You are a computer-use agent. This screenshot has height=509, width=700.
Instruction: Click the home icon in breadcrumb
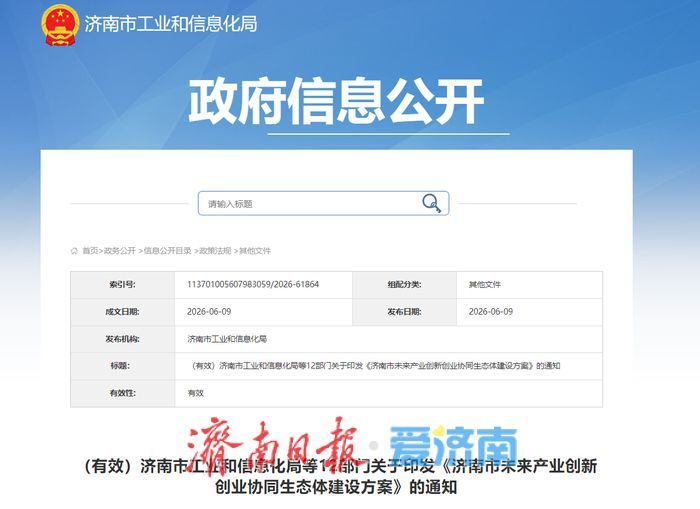pos(74,251)
